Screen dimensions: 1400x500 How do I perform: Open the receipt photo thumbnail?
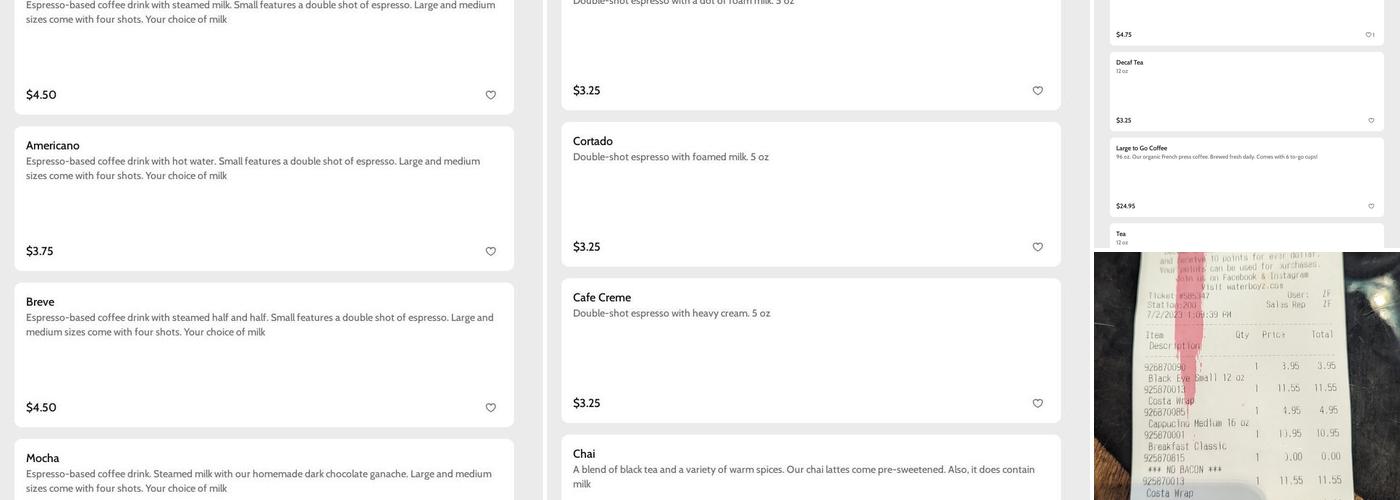click(1246, 376)
